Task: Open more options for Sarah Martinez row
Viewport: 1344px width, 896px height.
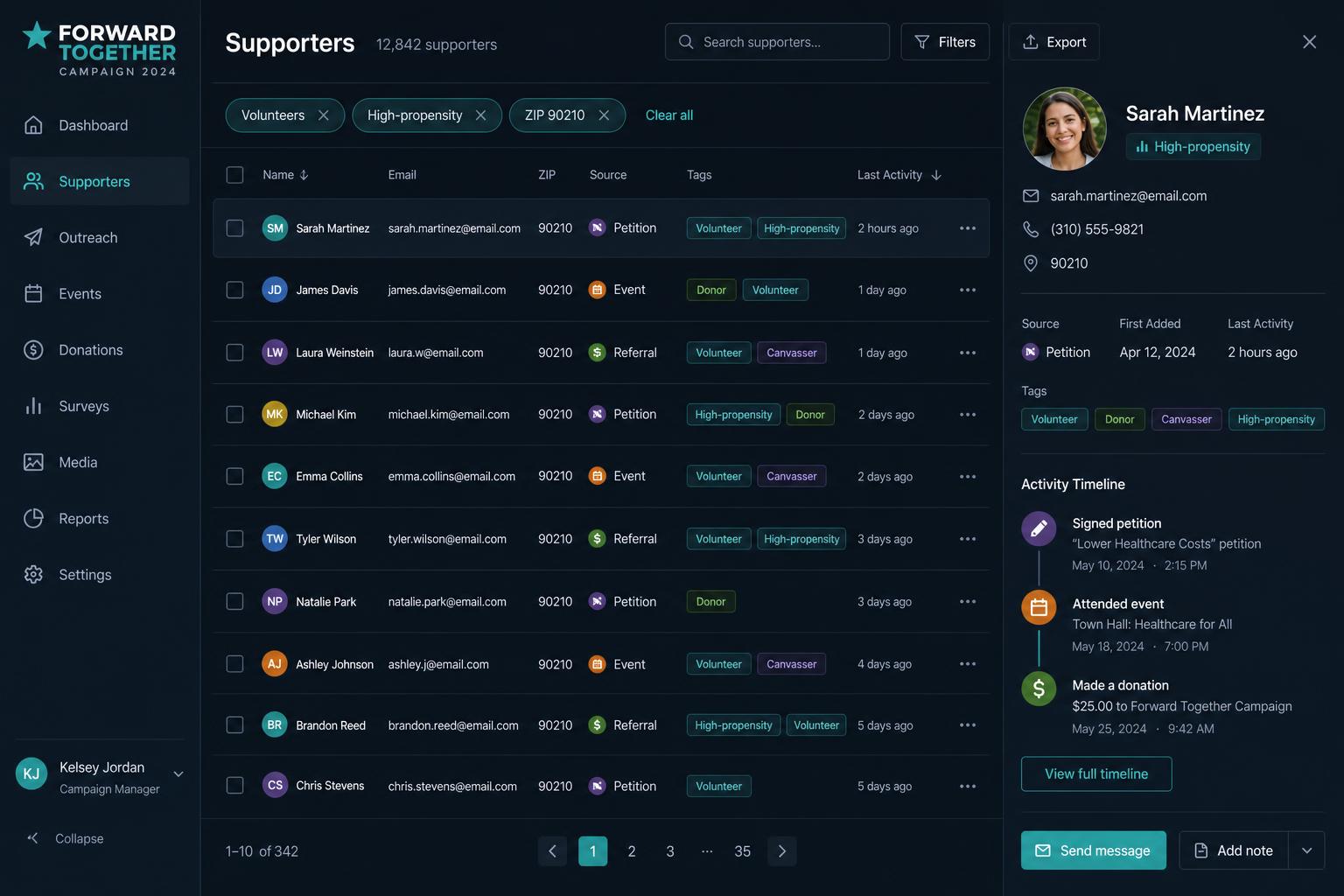Action: [968, 228]
